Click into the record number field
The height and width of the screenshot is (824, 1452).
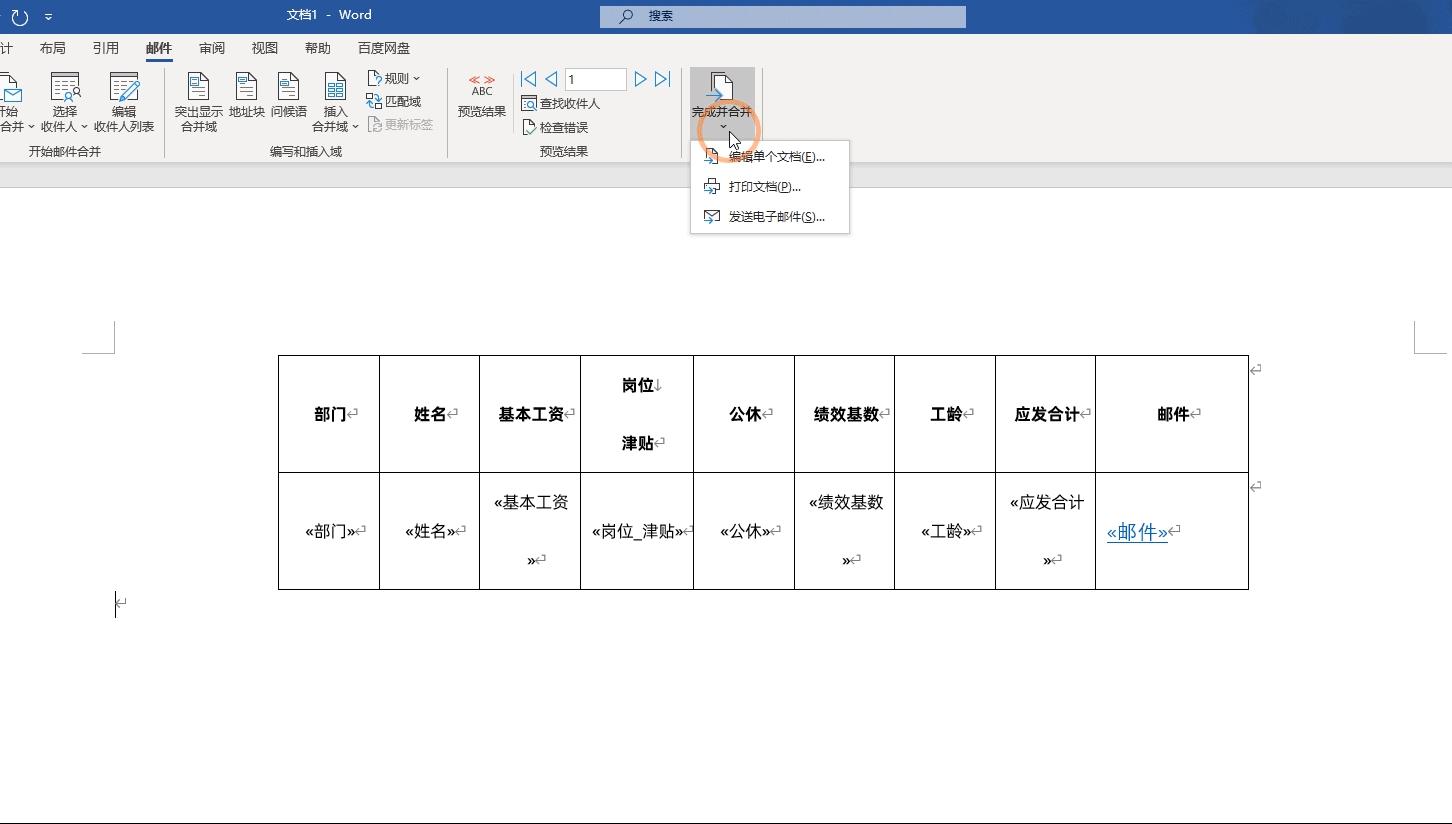coord(595,78)
